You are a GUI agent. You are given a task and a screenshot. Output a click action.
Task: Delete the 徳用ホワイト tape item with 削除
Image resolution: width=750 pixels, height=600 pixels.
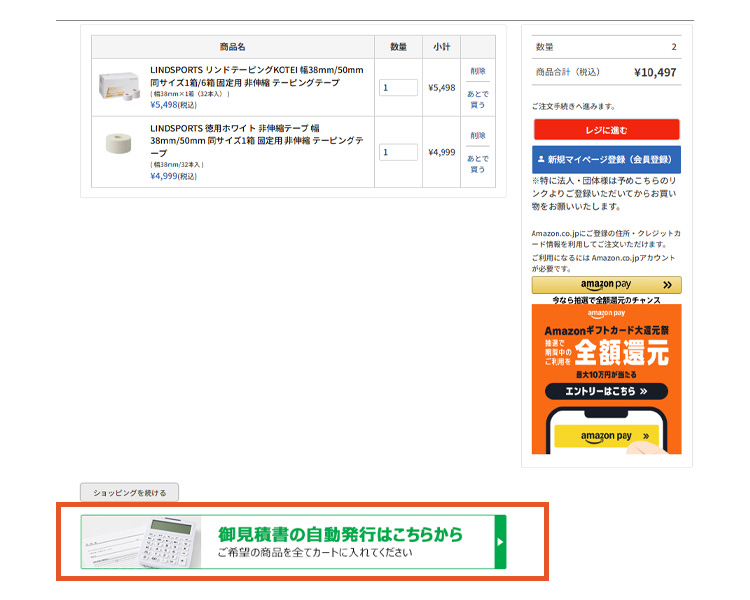478,135
